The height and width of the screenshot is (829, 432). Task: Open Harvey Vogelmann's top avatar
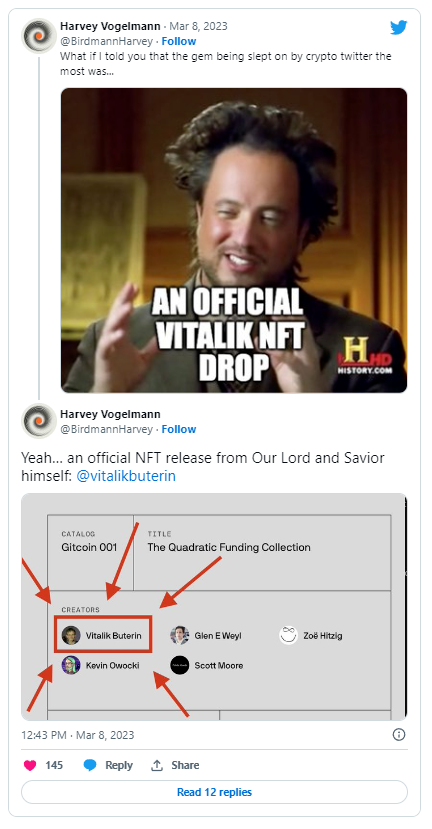click(x=39, y=35)
